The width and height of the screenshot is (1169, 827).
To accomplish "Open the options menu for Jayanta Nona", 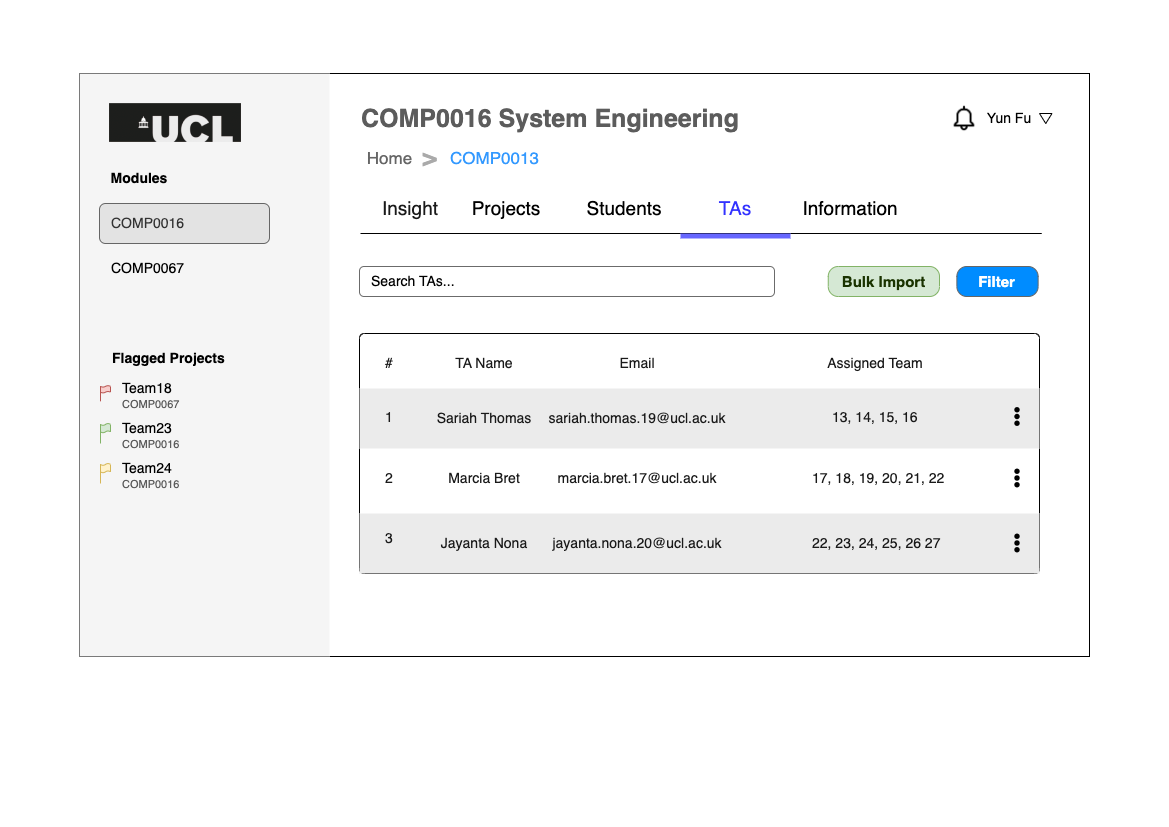I will 1016,543.
